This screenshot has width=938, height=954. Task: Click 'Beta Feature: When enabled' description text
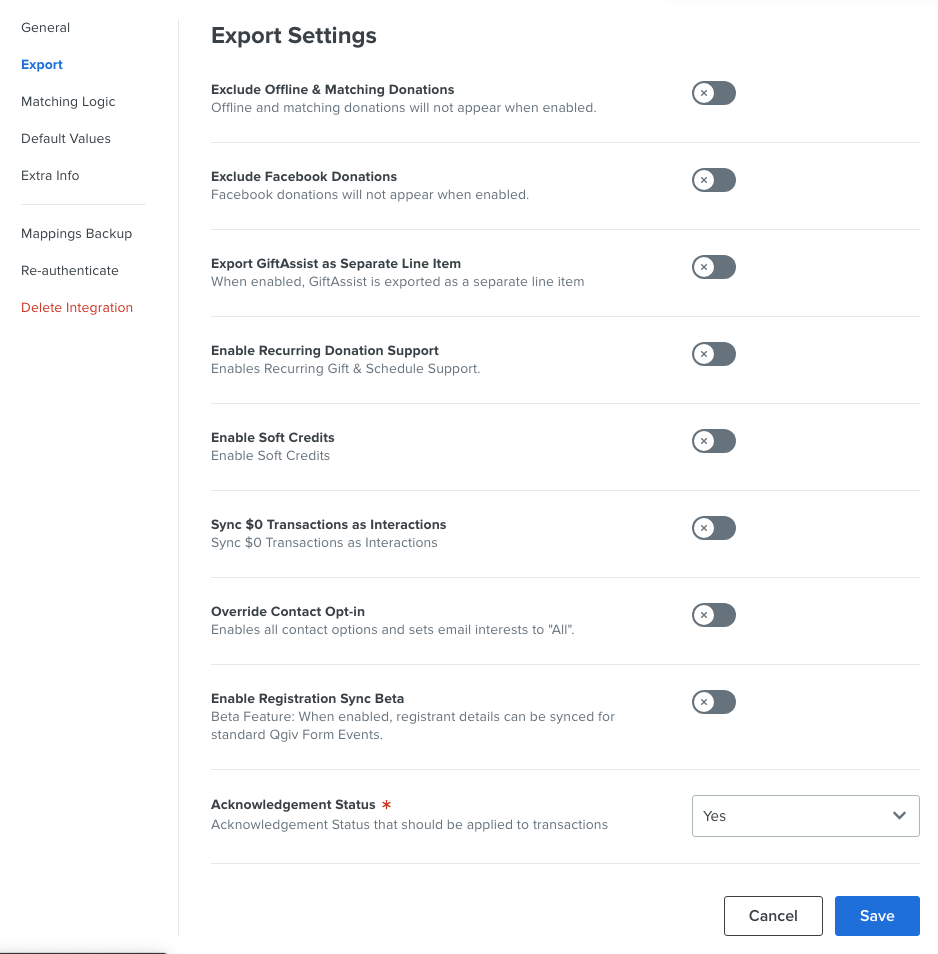click(413, 725)
